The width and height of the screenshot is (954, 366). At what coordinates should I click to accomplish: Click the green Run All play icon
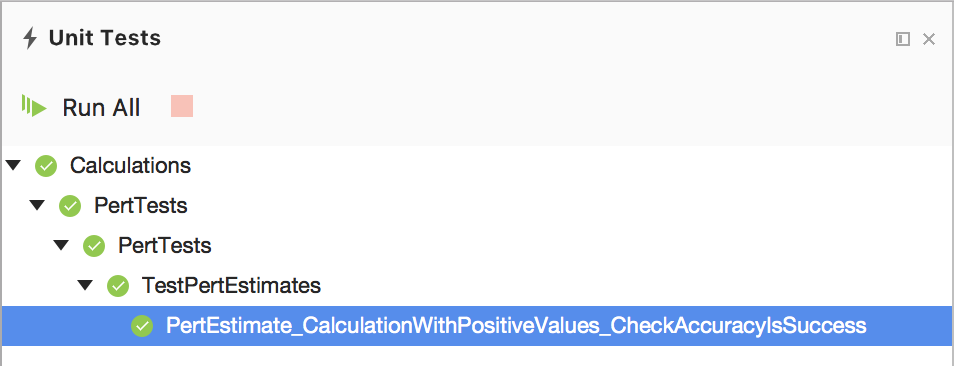(x=34, y=106)
